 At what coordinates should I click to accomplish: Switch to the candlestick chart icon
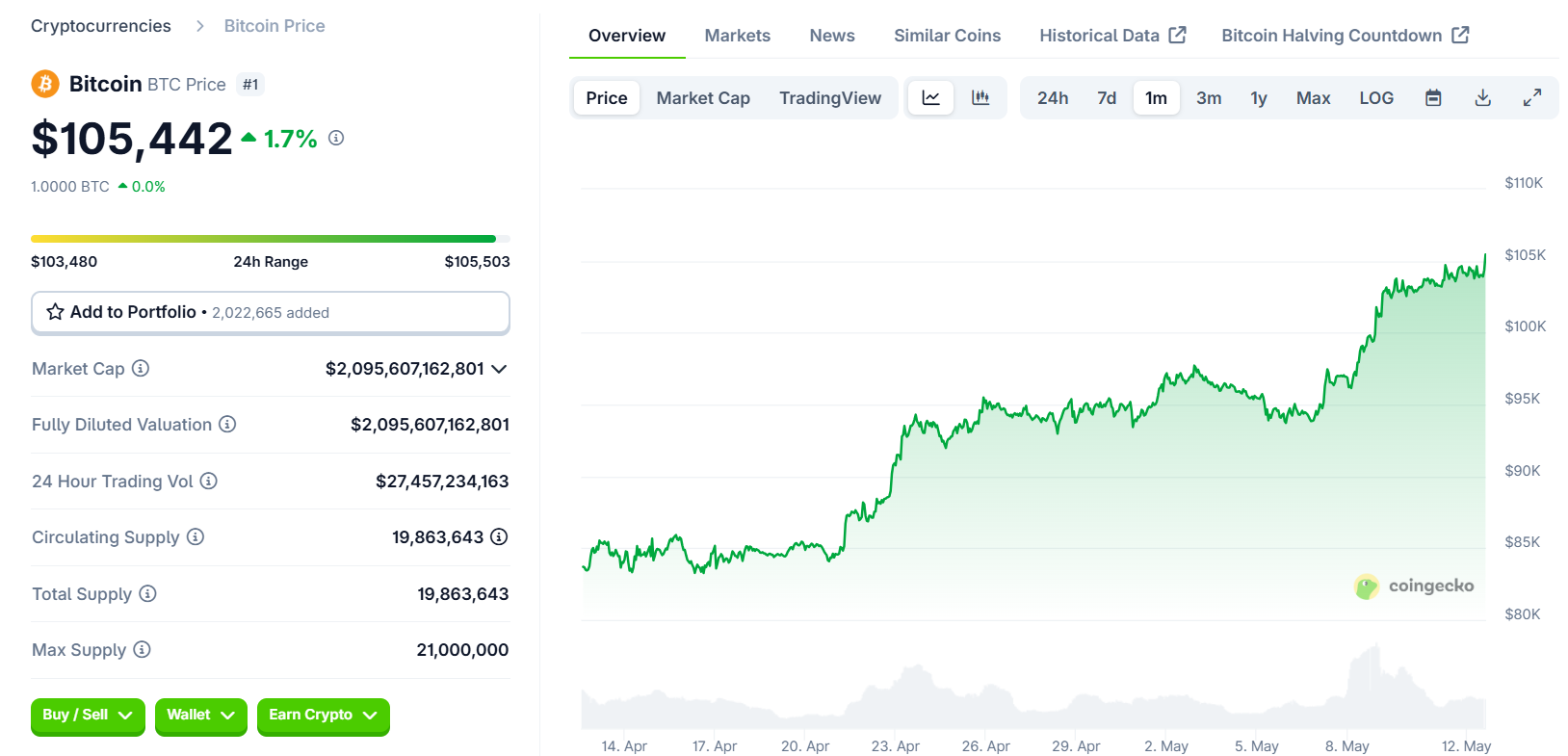[980, 98]
